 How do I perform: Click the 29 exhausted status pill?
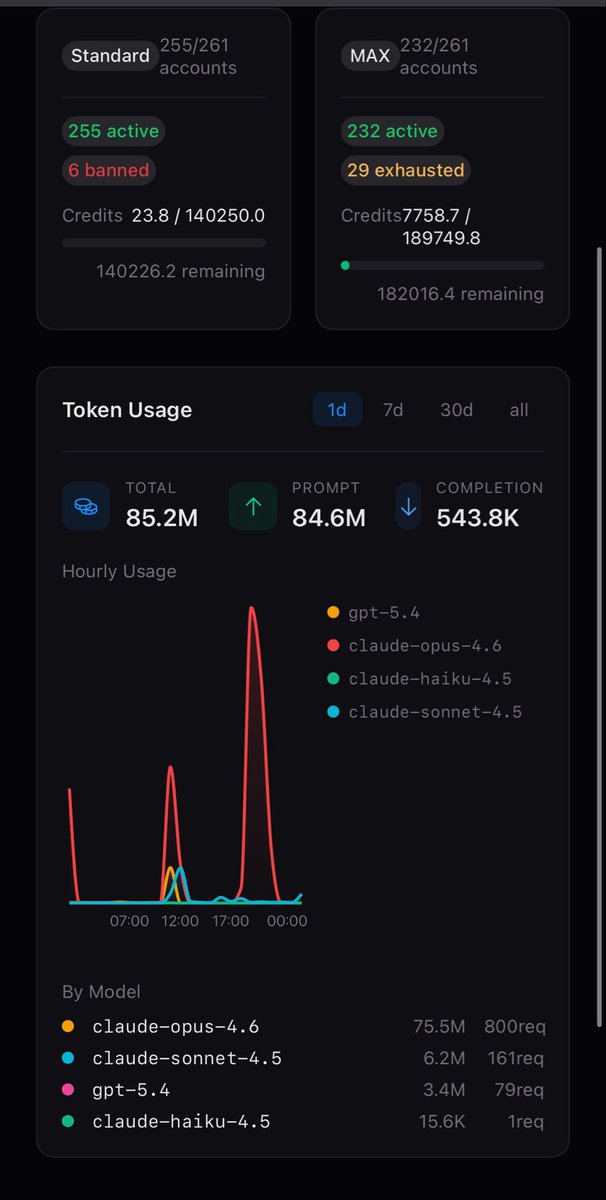[405, 170]
